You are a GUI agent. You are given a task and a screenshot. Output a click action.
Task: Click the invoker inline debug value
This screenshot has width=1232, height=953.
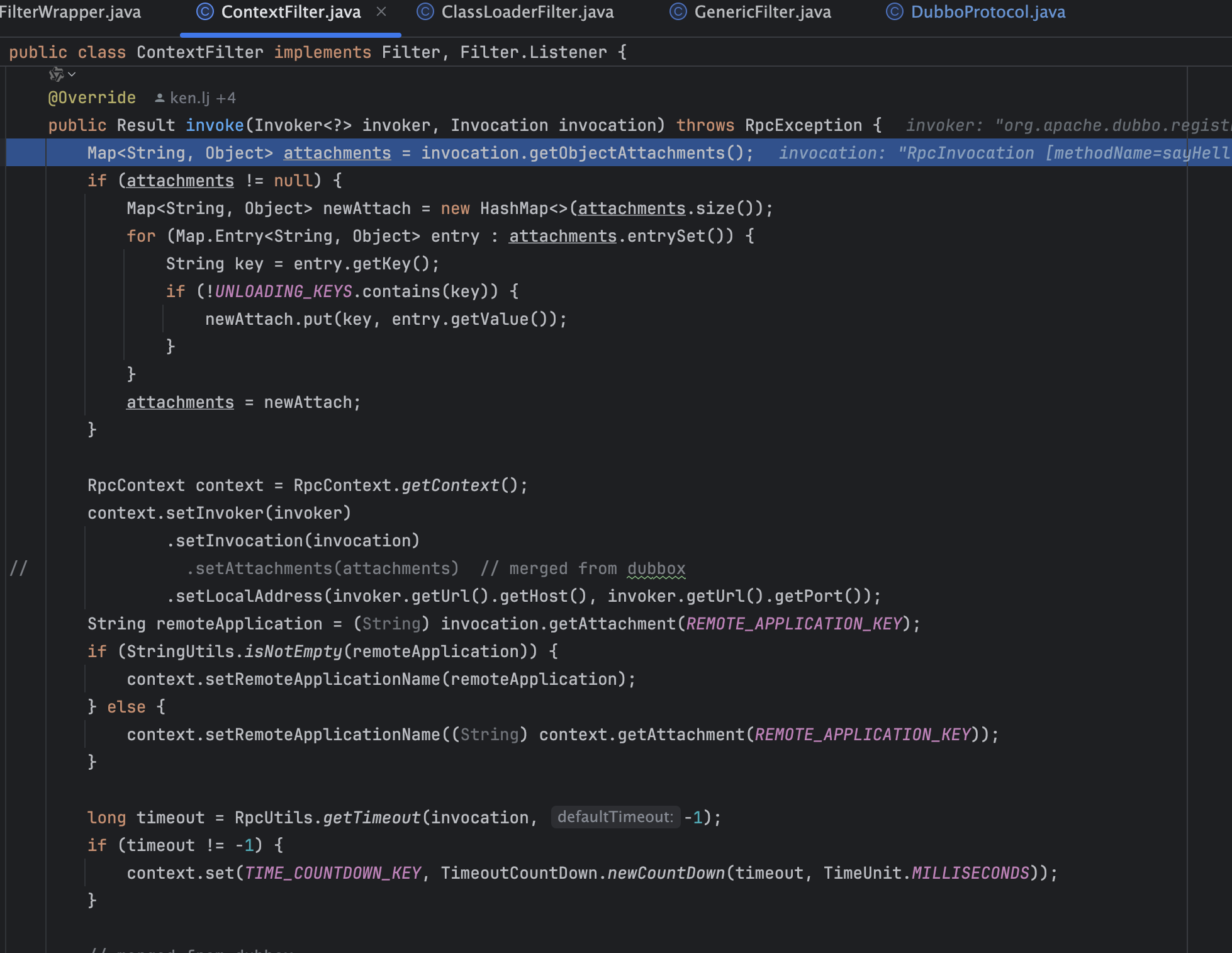[x=1068, y=125]
